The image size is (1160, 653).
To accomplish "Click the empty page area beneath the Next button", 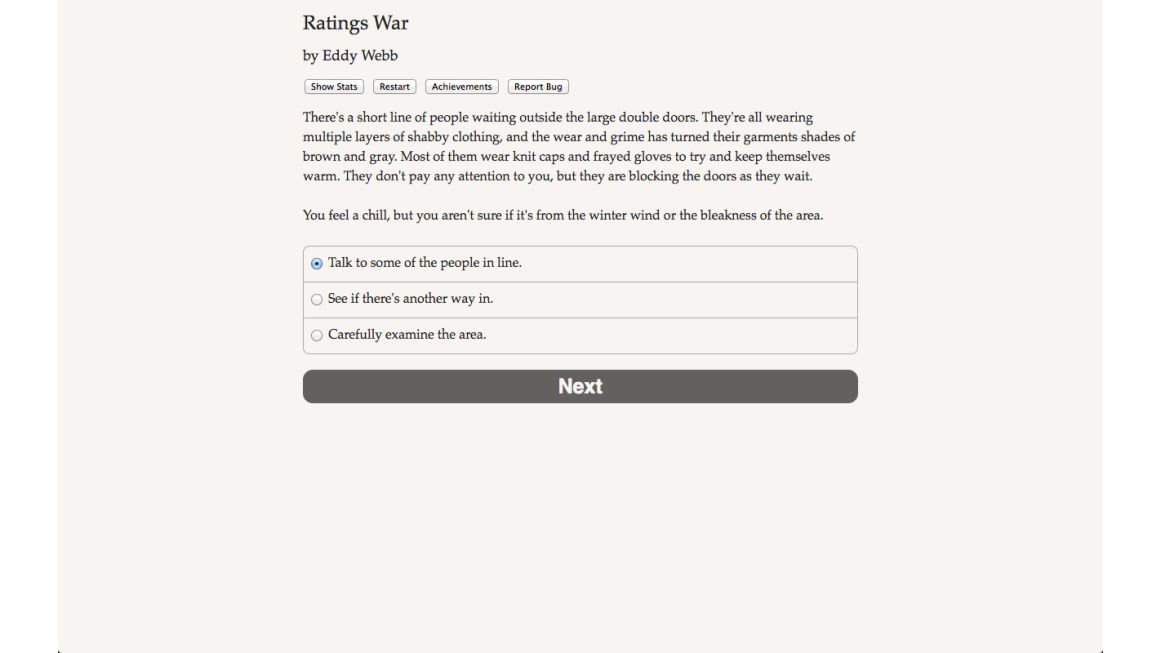I will pos(580,518).
